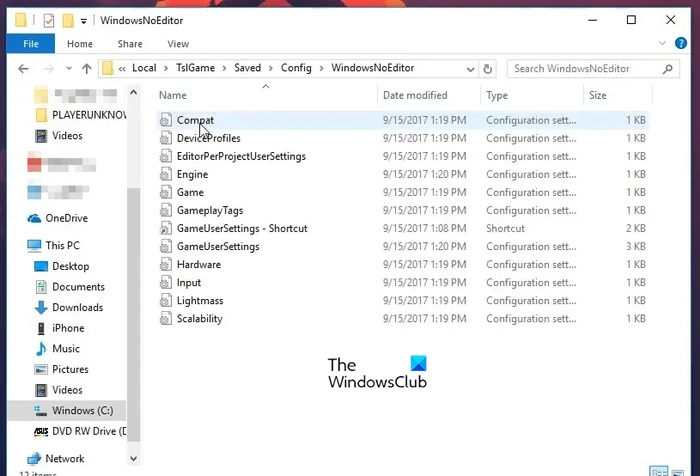Expand the address bar history dropdown
The height and width of the screenshot is (476, 700).
coord(470,69)
